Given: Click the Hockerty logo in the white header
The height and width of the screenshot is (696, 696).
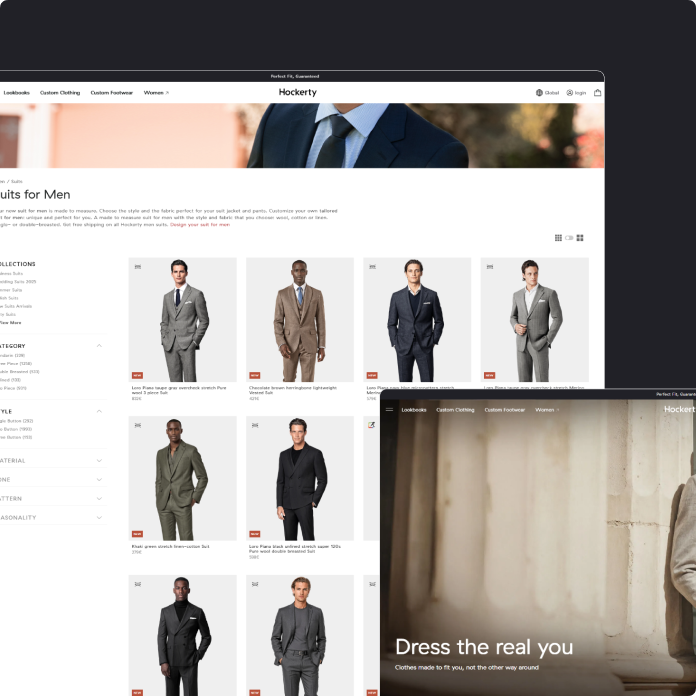Looking at the screenshot, I should click(x=298, y=92).
